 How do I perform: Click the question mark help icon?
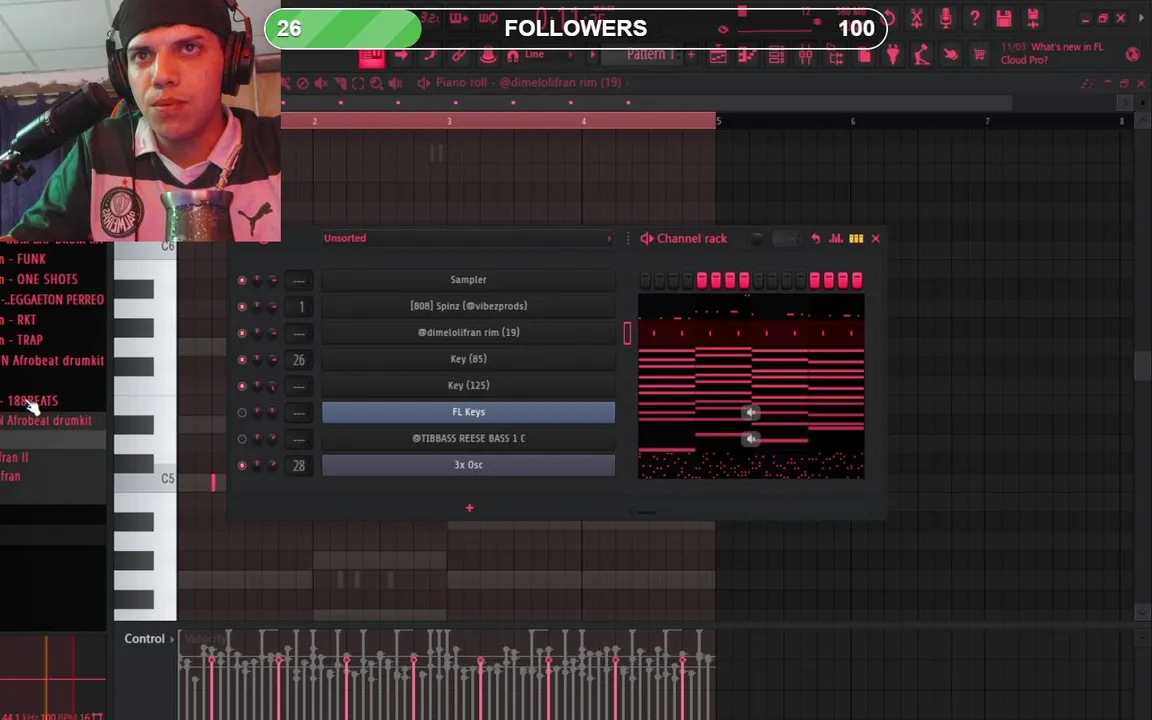(974, 18)
